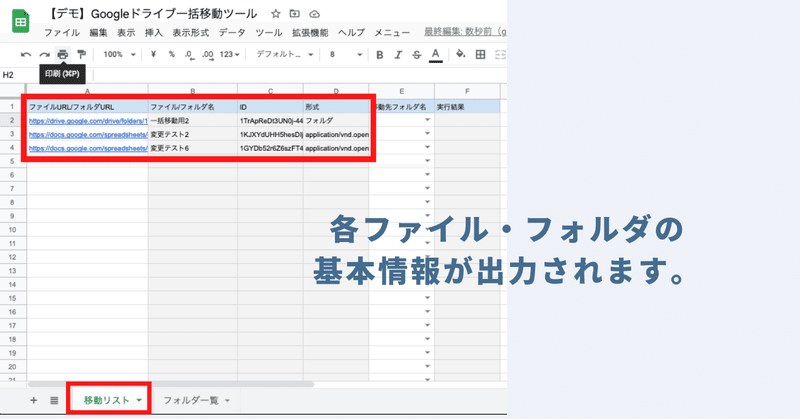Open the 挿入 menu

(154, 33)
